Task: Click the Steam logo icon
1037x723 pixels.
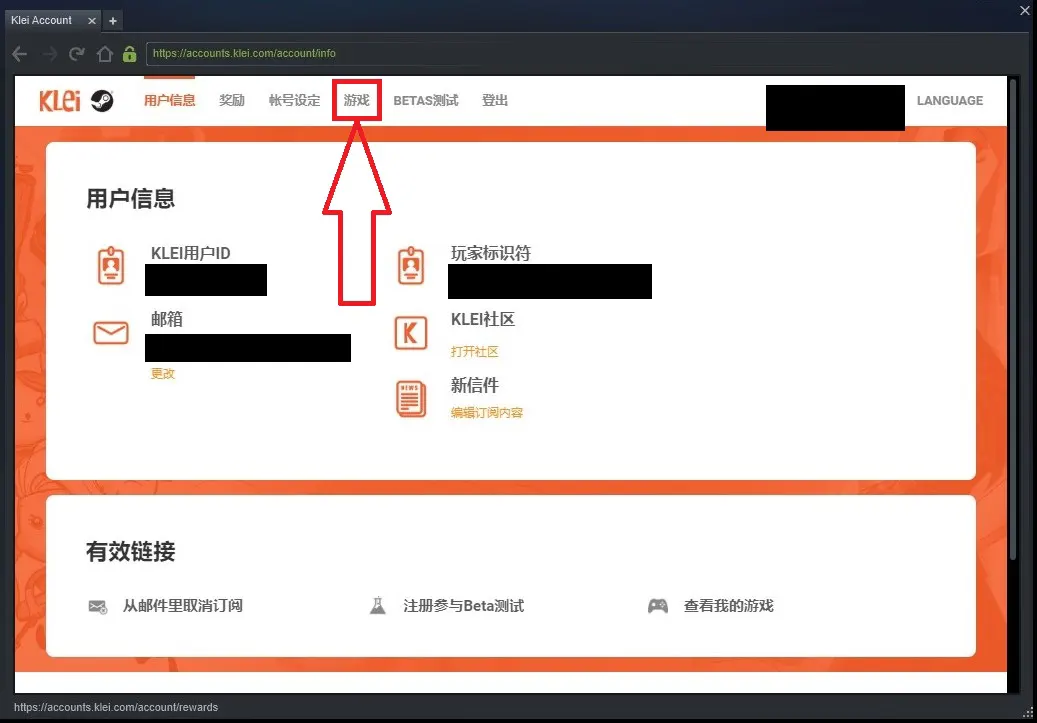Action: click(102, 101)
